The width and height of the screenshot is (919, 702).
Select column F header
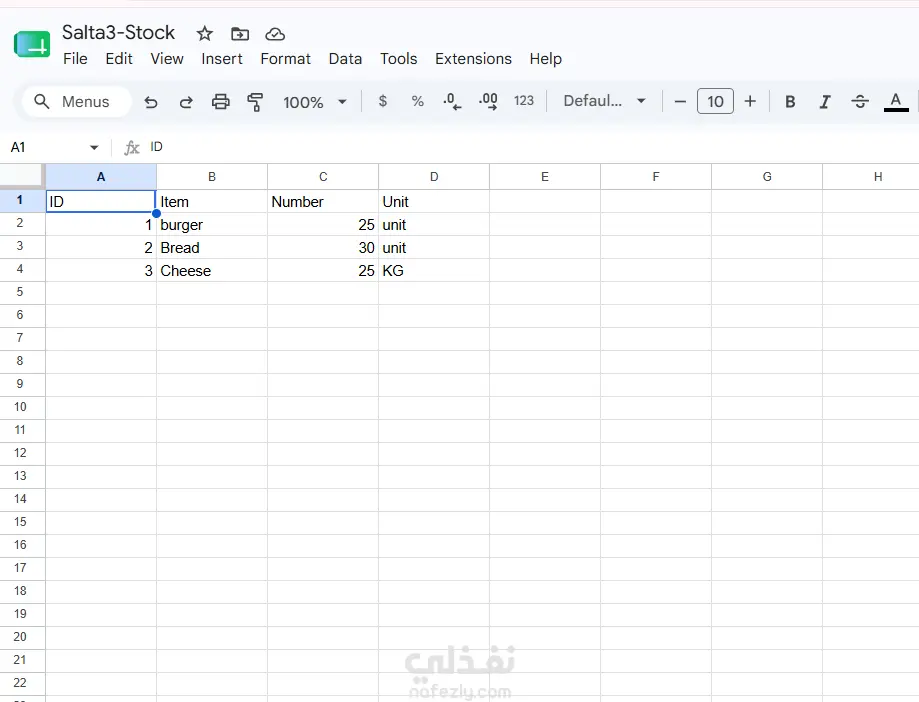[656, 177]
